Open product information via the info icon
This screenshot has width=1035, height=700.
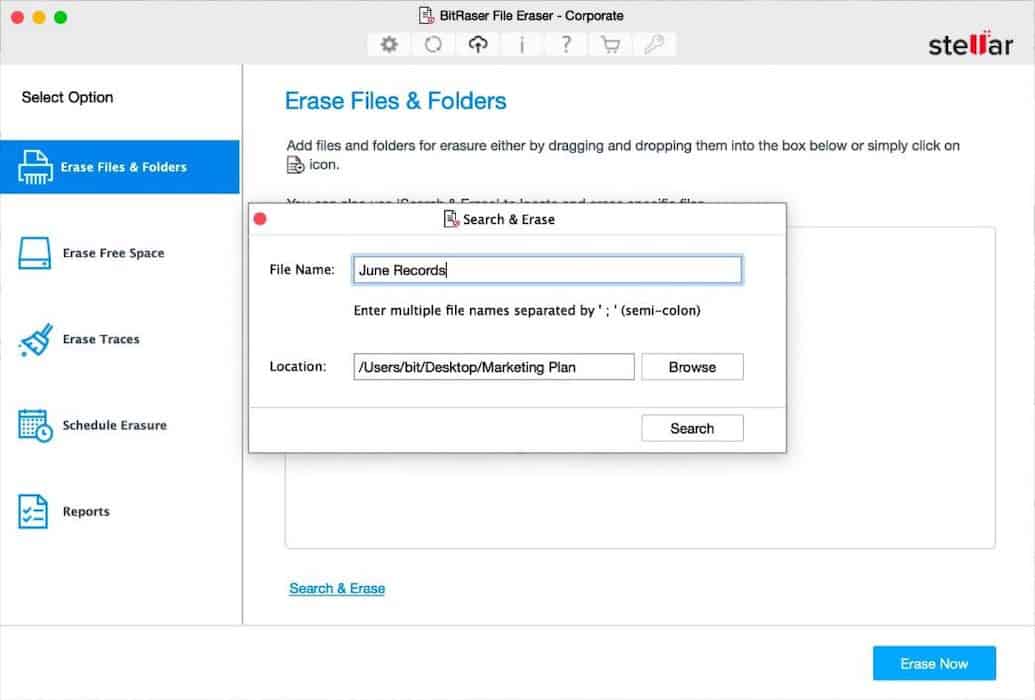522,44
